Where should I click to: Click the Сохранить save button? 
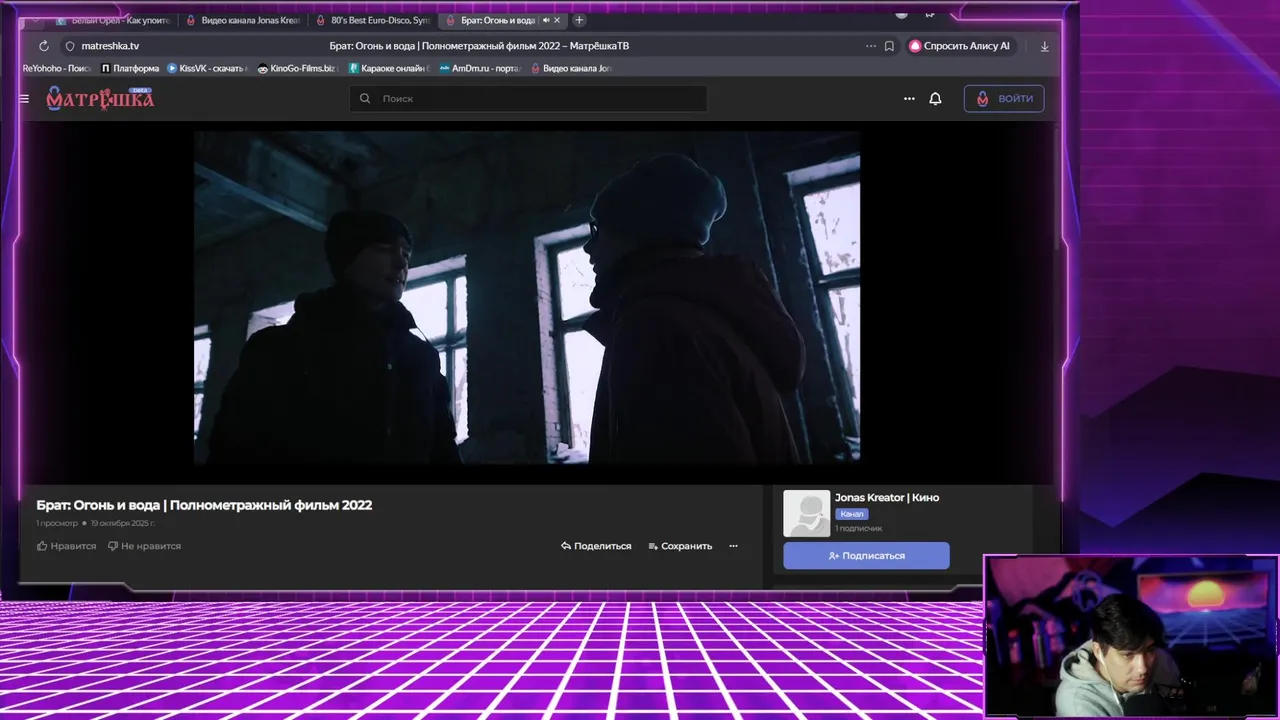680,546
